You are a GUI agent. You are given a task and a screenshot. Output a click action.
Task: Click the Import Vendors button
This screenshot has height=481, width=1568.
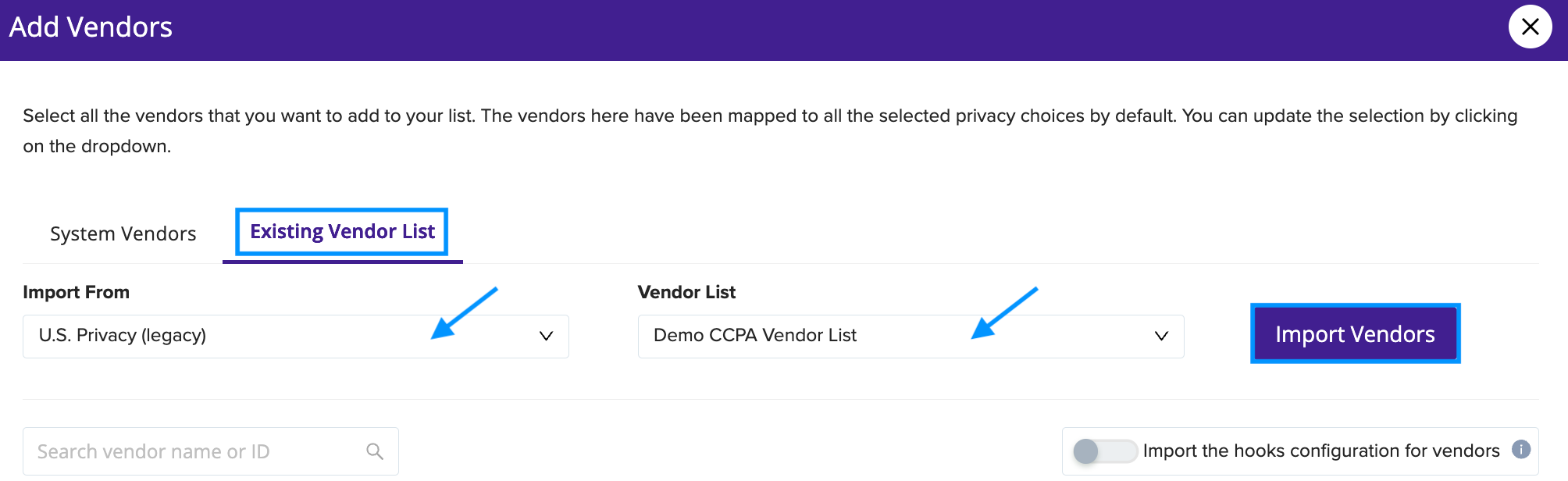pos(1355,333)
